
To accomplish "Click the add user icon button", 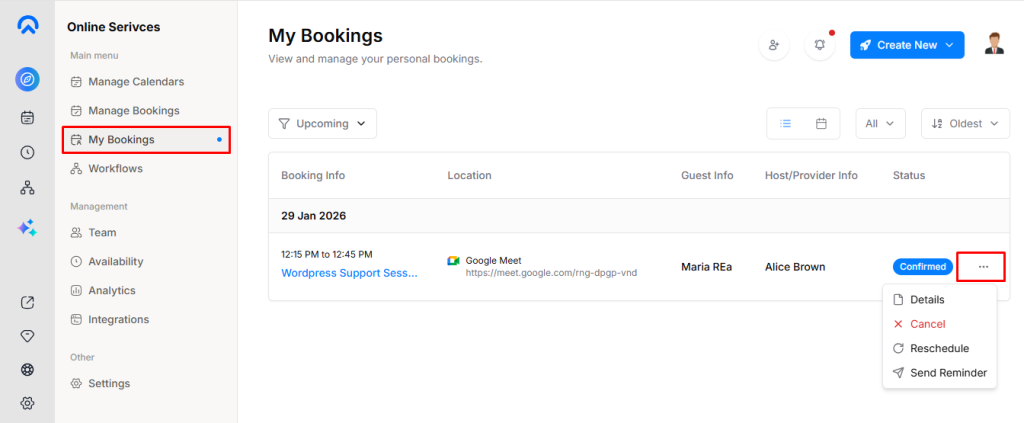I will (x=773, y=45).
